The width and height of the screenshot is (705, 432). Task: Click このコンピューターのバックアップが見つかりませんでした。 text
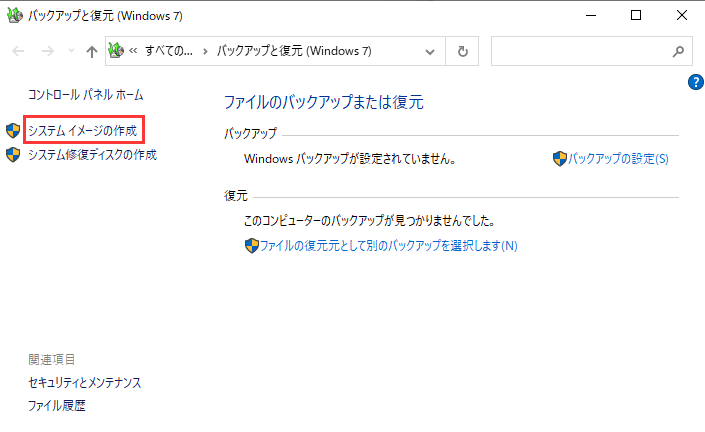click(370, 221)
